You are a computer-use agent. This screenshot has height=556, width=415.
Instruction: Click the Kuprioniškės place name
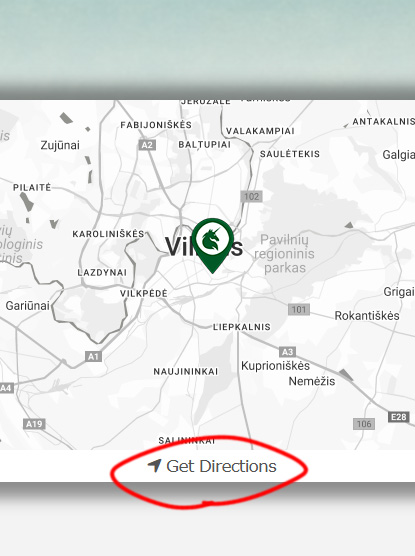click(275, 366)
